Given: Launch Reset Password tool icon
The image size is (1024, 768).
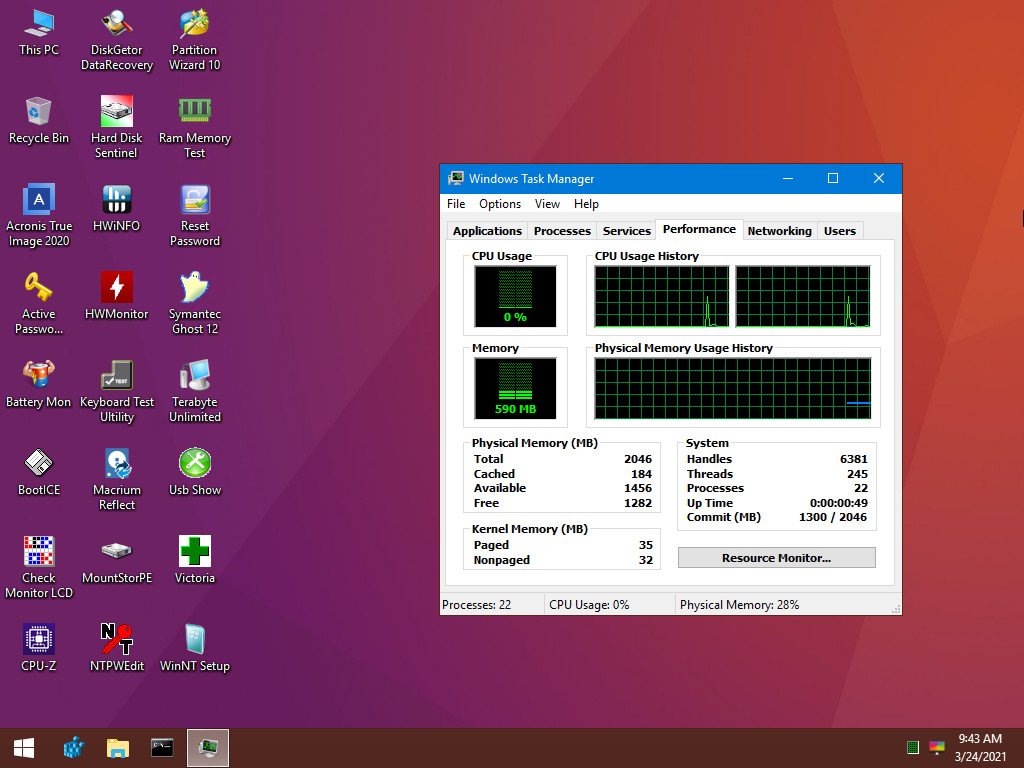Looking at the screenshot, I should tap(195, 216).
